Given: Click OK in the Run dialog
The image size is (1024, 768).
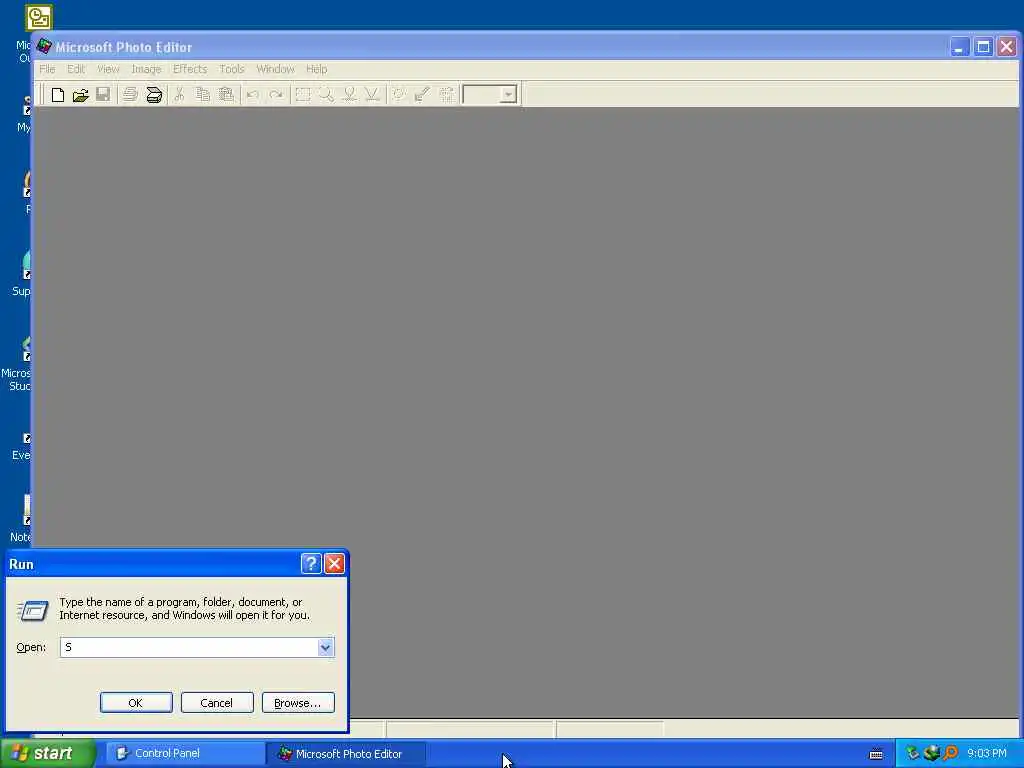Looking at the screenshot, I should click(x=136, y=703).
